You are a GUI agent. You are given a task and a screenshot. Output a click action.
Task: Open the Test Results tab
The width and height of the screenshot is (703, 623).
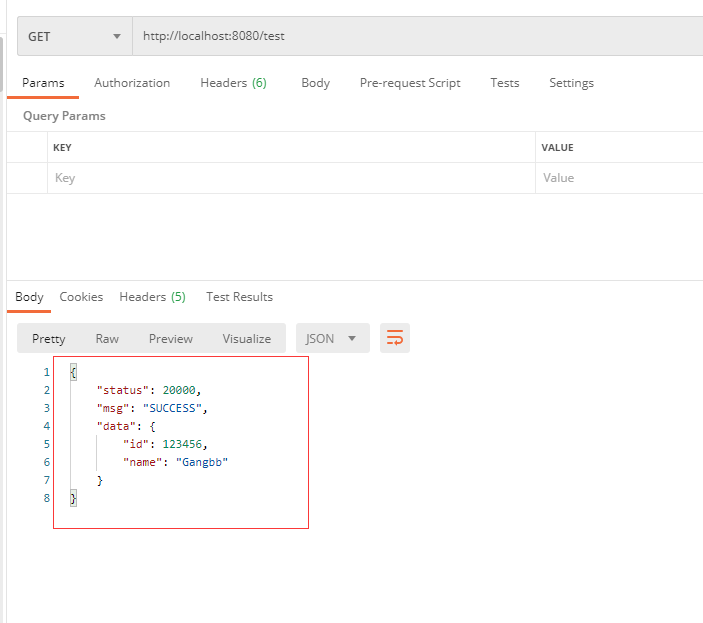click(x=239, y=297)
